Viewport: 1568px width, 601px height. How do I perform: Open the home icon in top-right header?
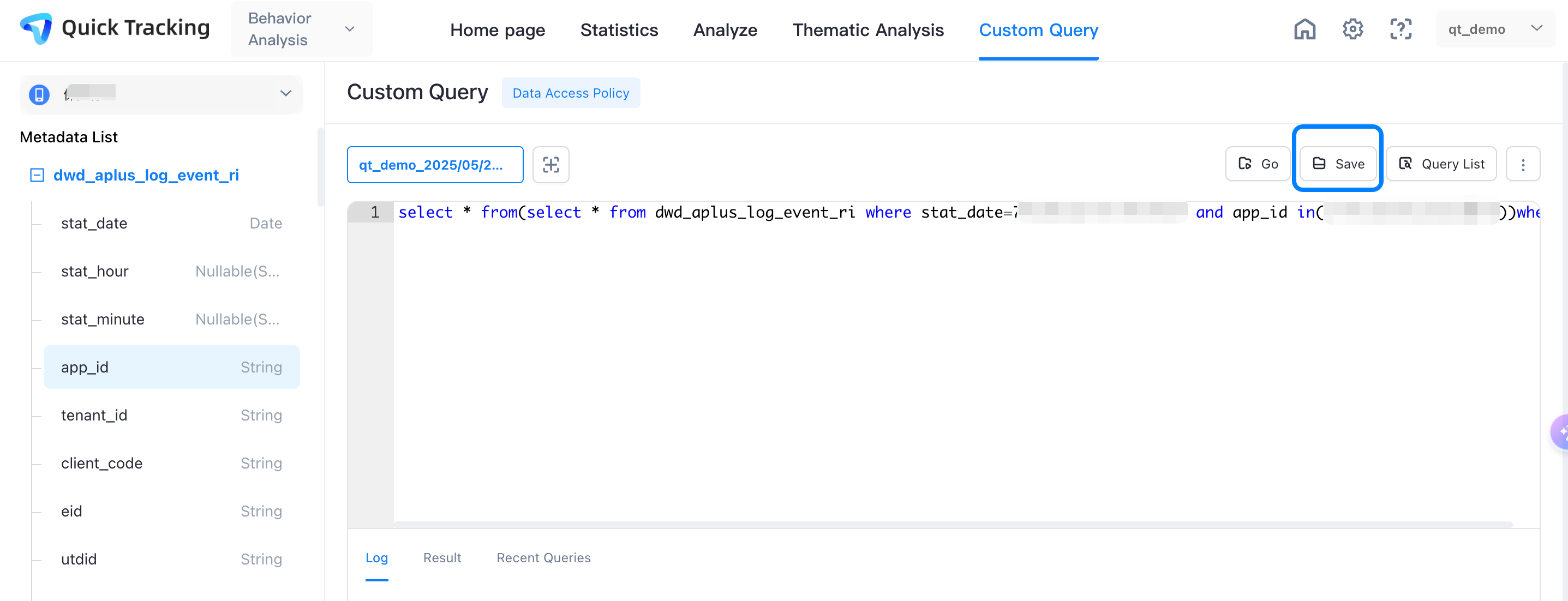coord(1304,29)
